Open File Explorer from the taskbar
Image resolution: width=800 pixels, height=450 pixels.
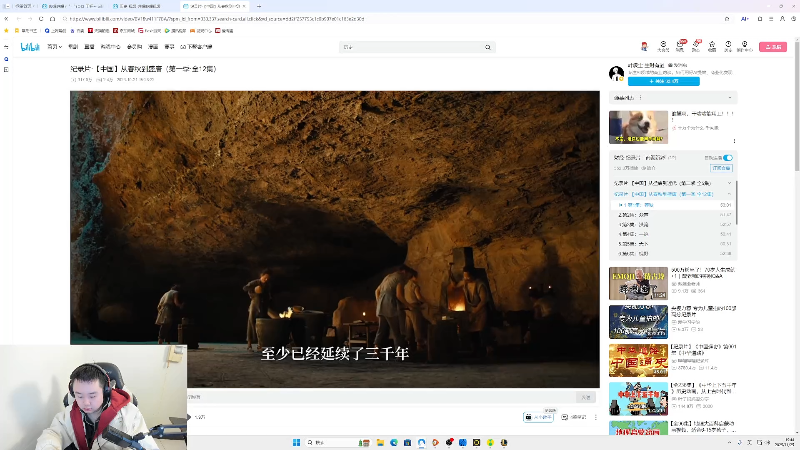(380, 442)
